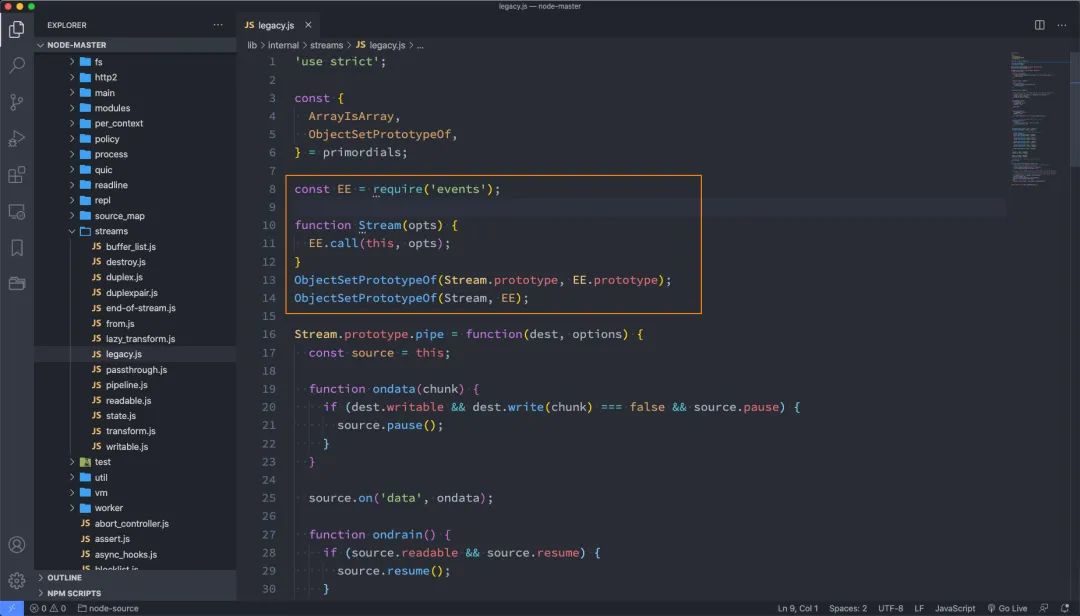Collapse the NODE-MASTER section
1080x616 pixels.
135,45
